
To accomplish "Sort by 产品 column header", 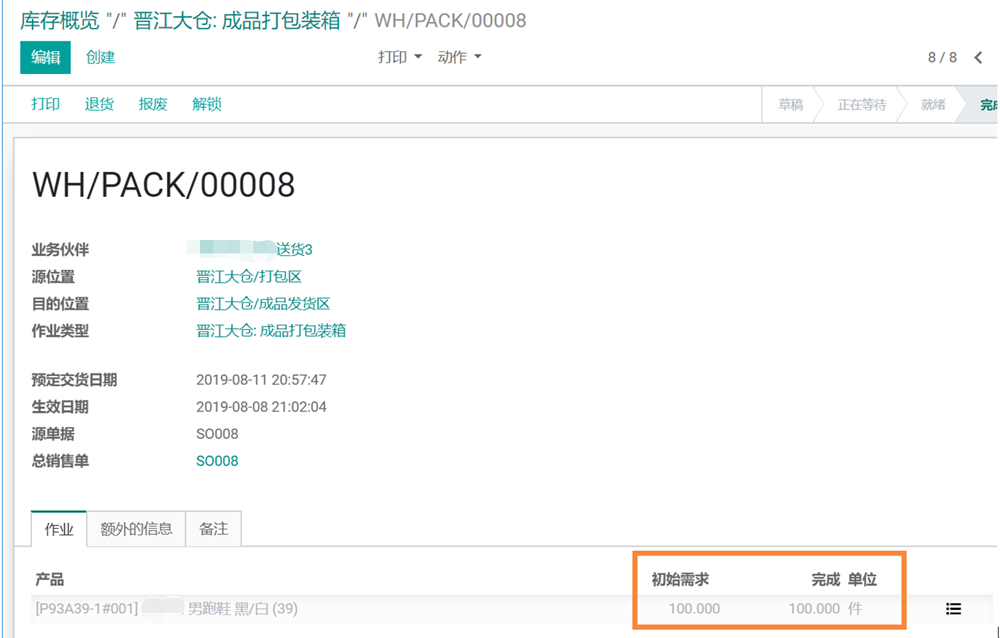I will coord(50,579).
